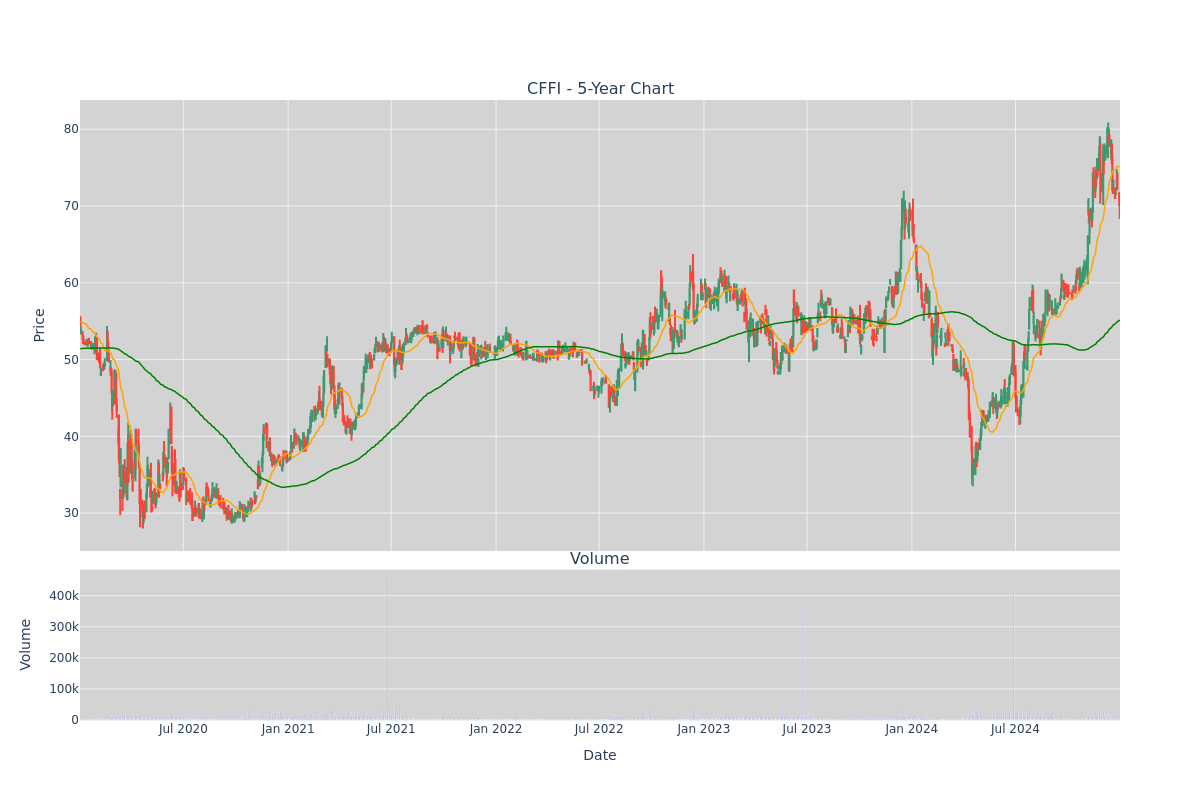Click the volume tick label '400k'
The width and height of the screenshot is (1200, 800).
(63, 596)
